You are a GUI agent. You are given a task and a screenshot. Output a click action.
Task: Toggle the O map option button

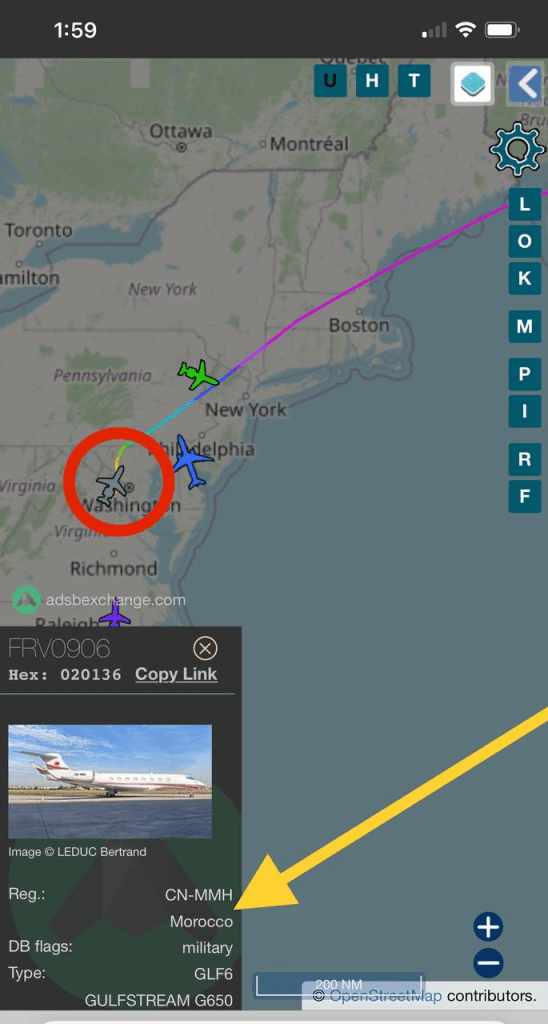[524, 242]
